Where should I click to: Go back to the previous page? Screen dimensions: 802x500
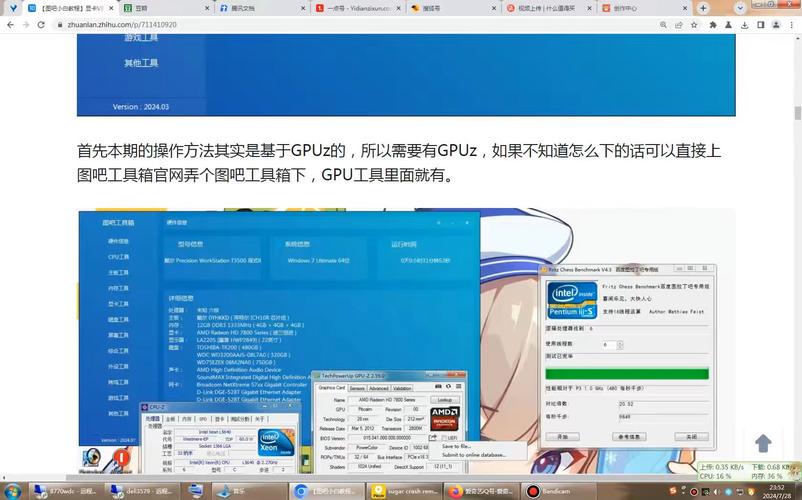10,25
